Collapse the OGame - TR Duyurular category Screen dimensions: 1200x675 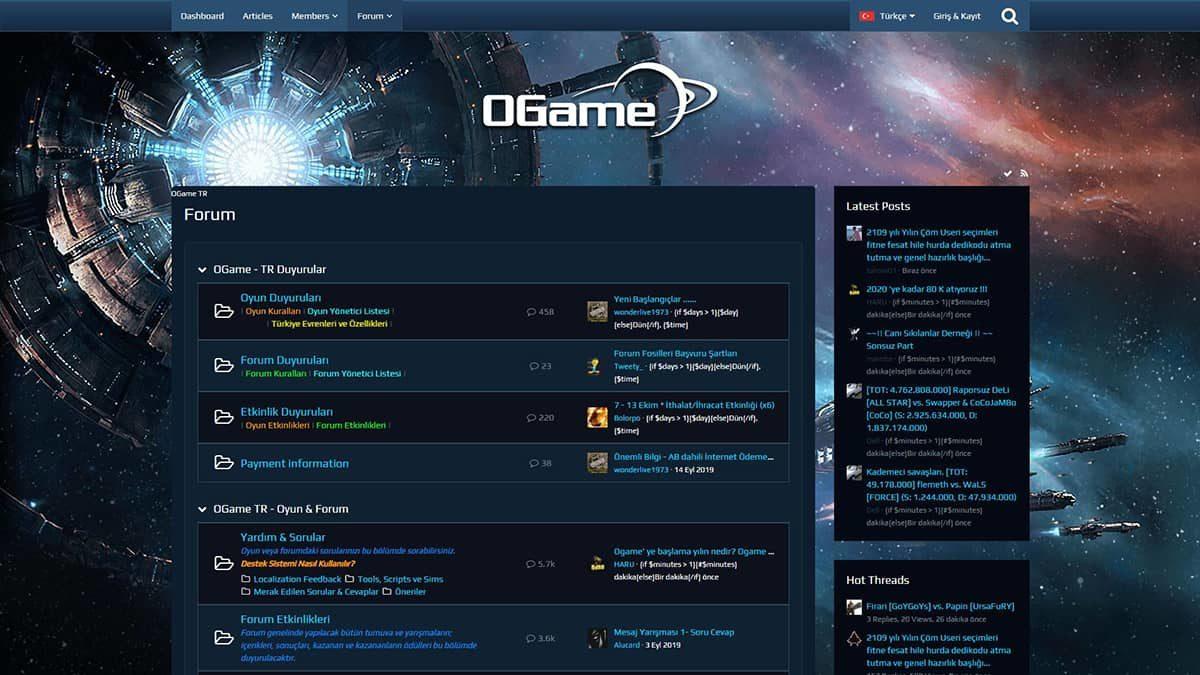pyautogui.click(x=203, y=270)
